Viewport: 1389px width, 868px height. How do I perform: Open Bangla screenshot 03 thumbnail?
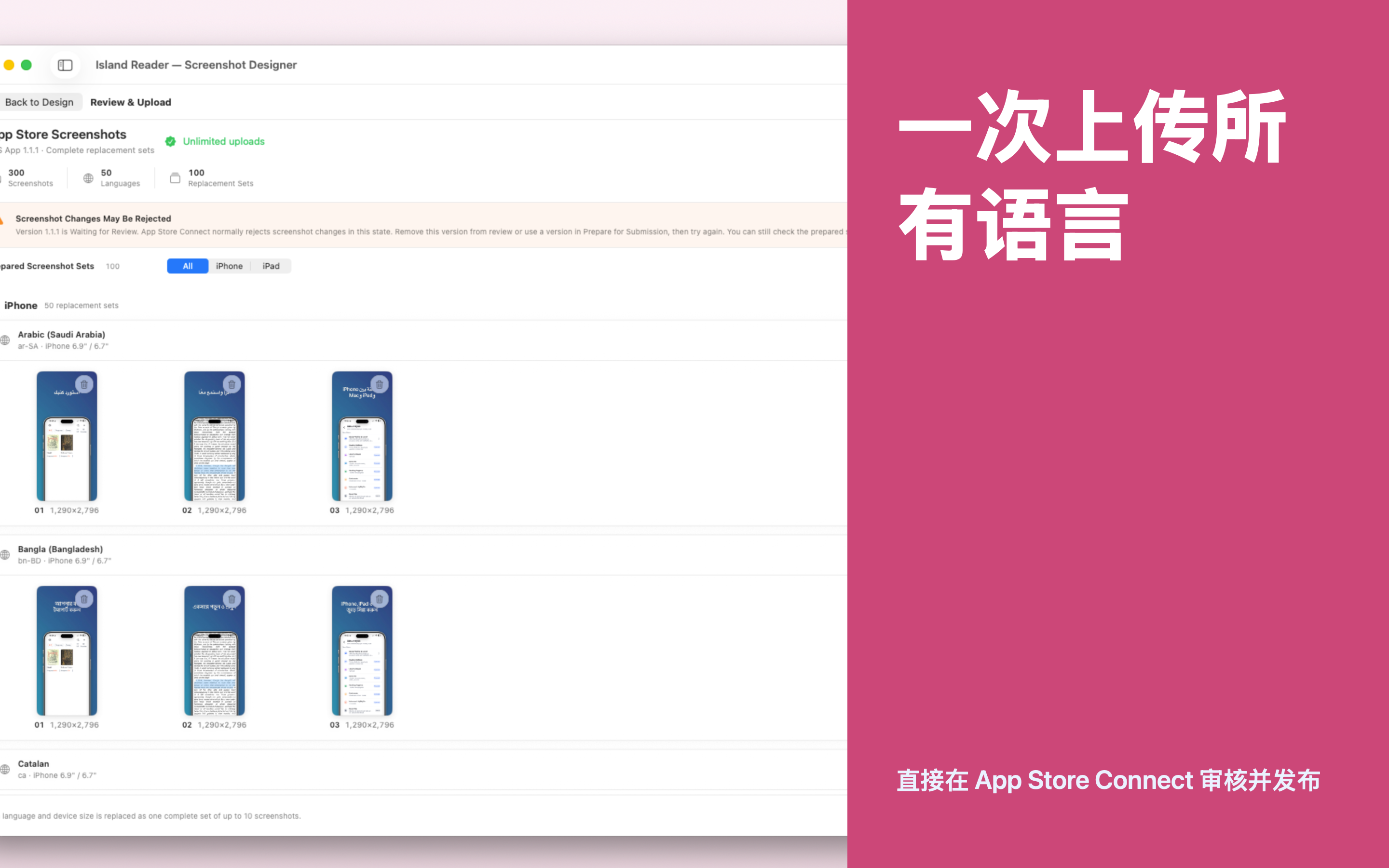[362, 651]
